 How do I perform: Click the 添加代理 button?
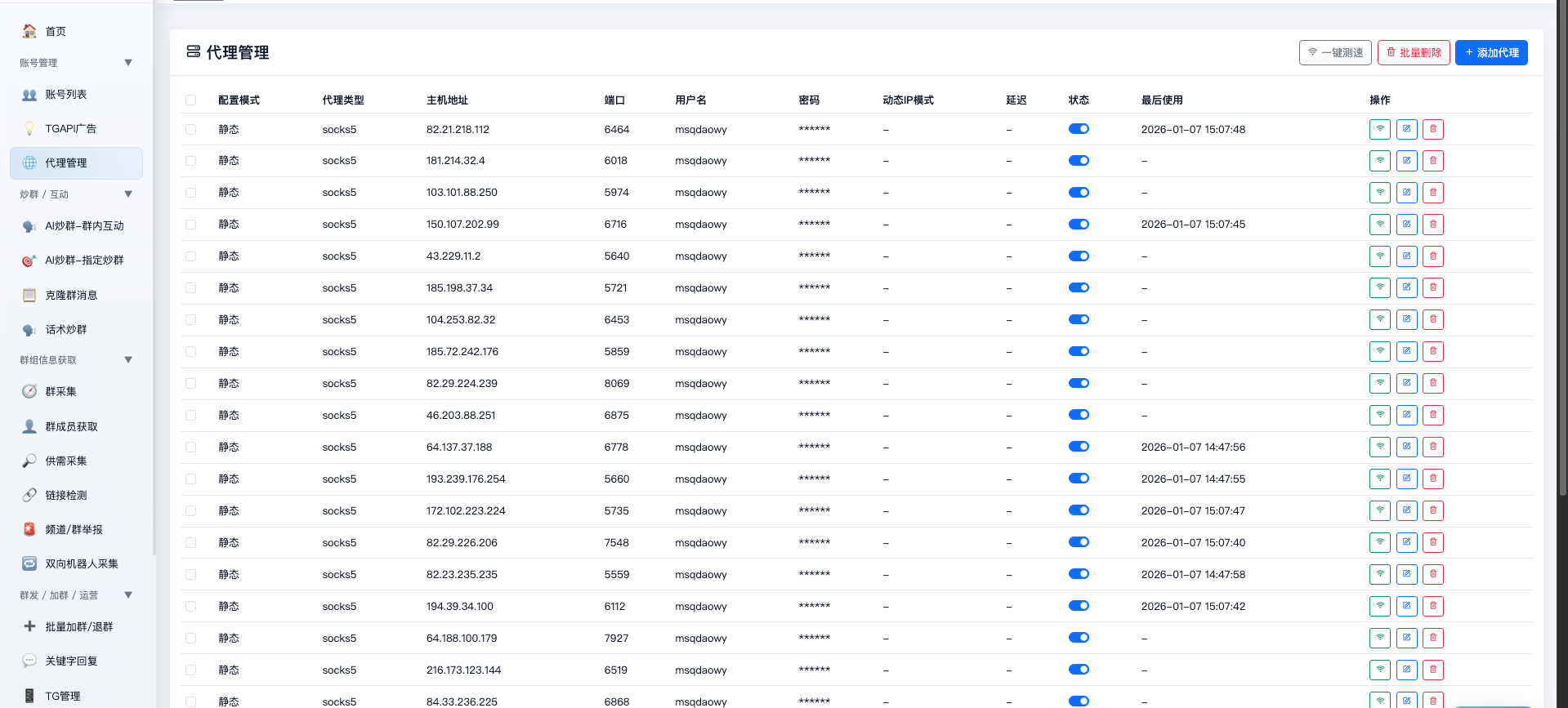pos(1491,53)
